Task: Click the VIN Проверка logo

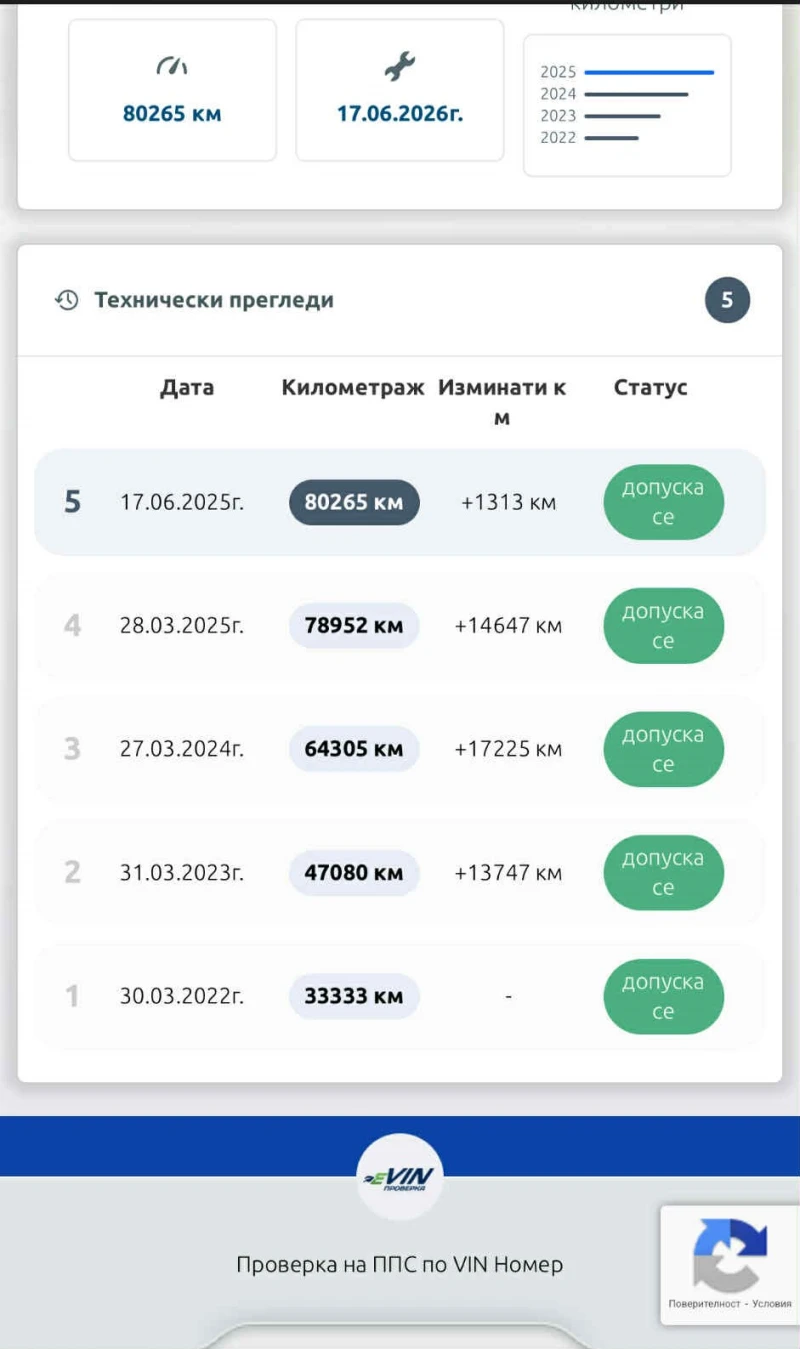Action: 399,1177
